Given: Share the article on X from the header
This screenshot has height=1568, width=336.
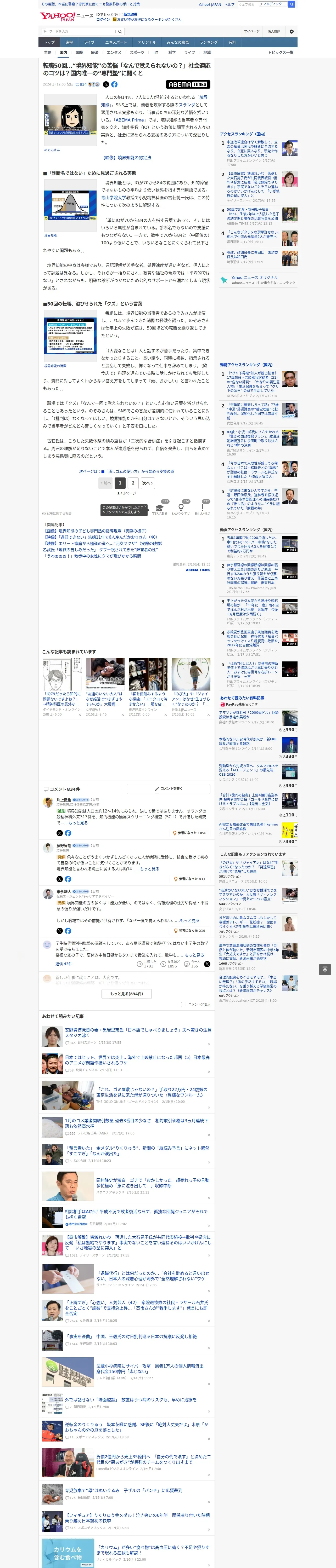Looking at the screenshot, I should tap(105, 85).
